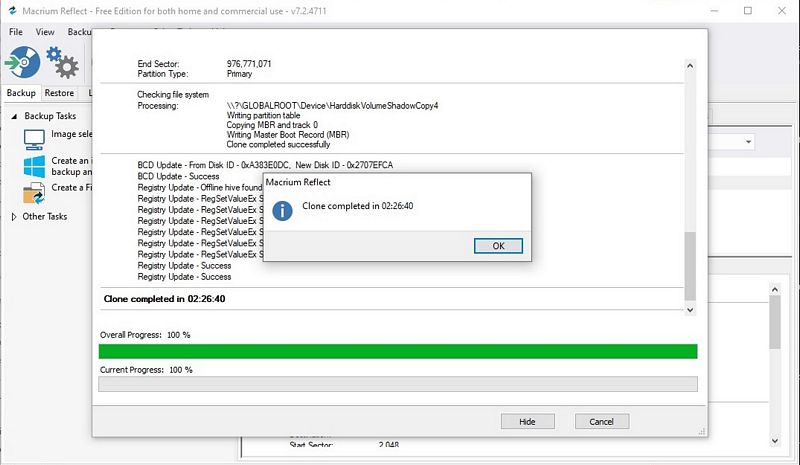Image resolution: width=800 pixels, height=465 pixels.
Task: Click the 'Create an' Windows backup task text
Action: point(71,166)
